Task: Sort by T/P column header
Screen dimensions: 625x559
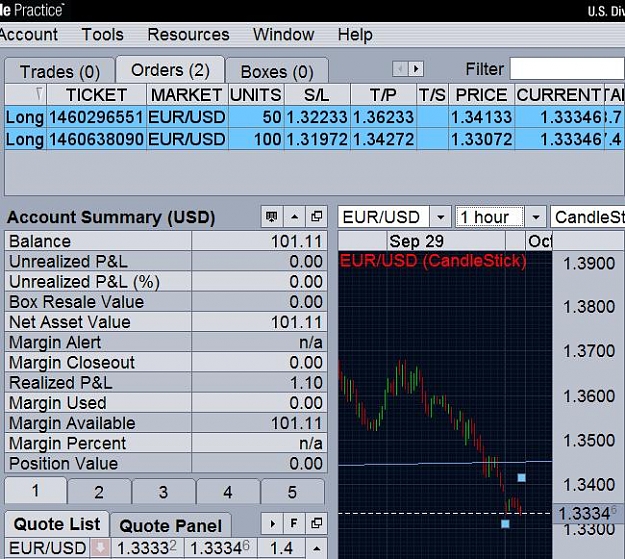Action: [383, 95]
